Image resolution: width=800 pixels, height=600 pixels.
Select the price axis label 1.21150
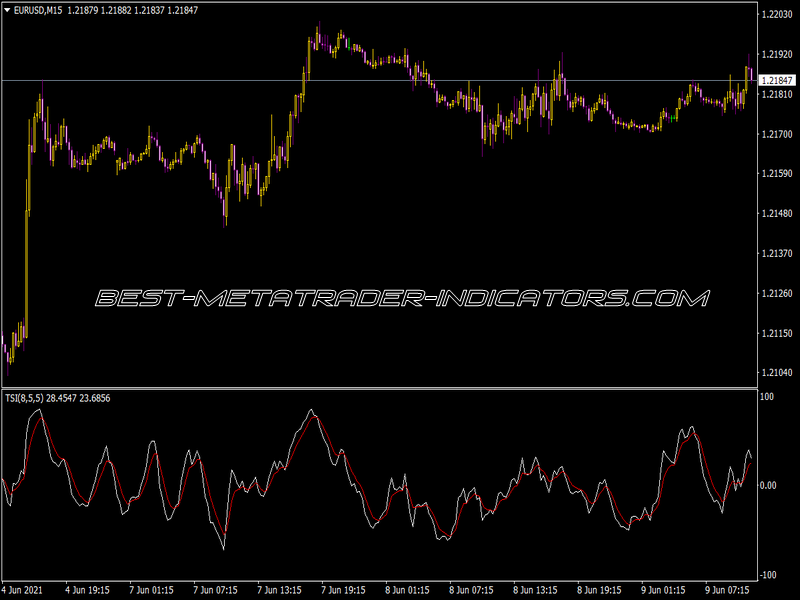click(777, 333)
